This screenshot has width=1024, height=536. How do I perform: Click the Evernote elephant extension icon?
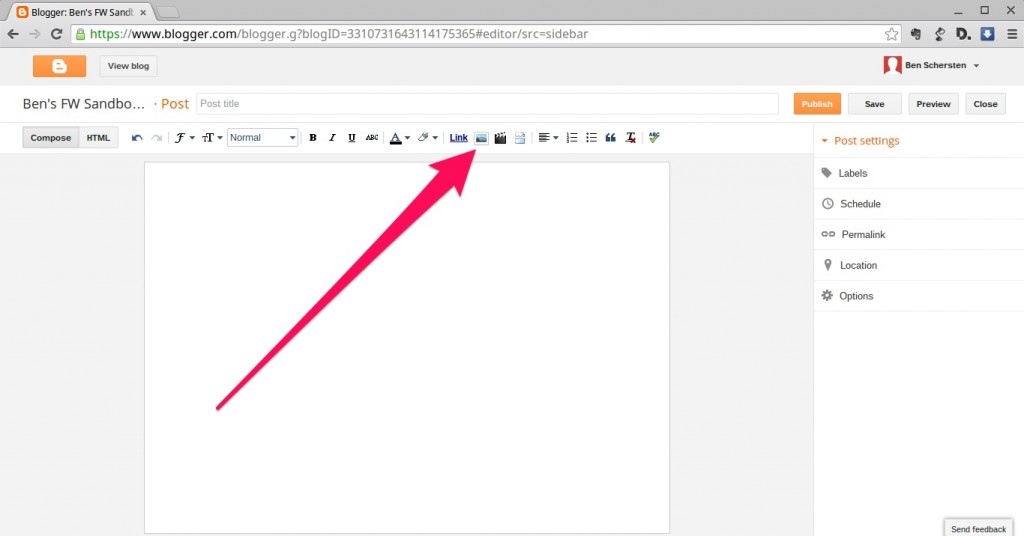point(916,34)
